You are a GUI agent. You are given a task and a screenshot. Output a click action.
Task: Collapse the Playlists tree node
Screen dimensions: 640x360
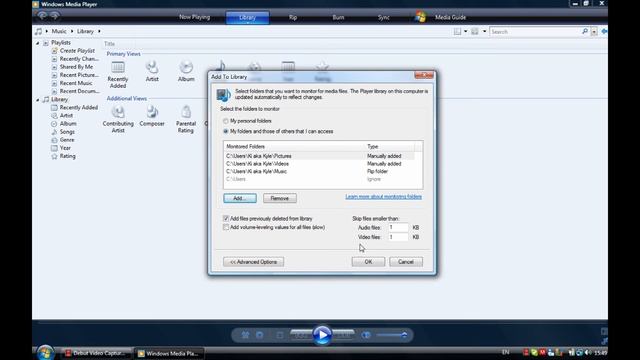click(38, 43)
